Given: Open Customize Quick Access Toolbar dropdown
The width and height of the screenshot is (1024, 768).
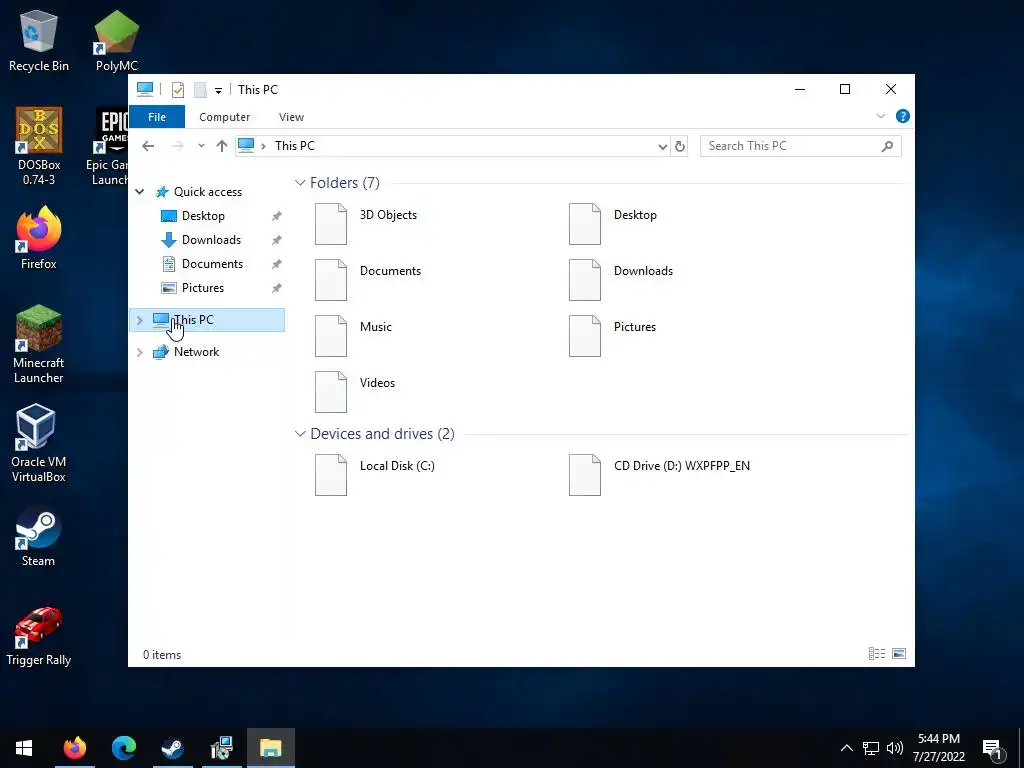Looking at the screenshot, I should (218, 90).
